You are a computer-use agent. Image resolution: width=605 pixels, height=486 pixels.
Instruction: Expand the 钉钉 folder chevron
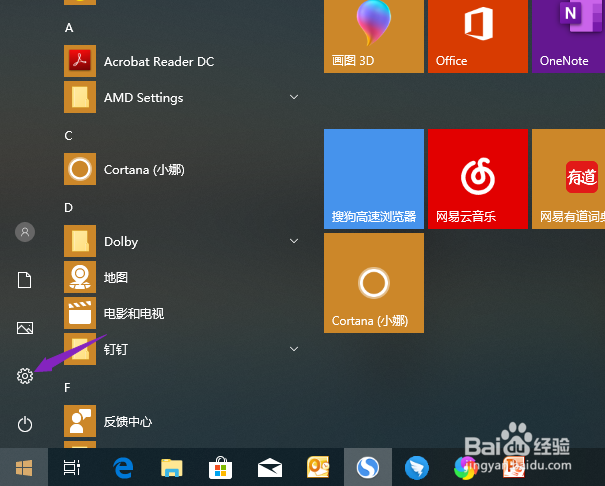point(294,349)
